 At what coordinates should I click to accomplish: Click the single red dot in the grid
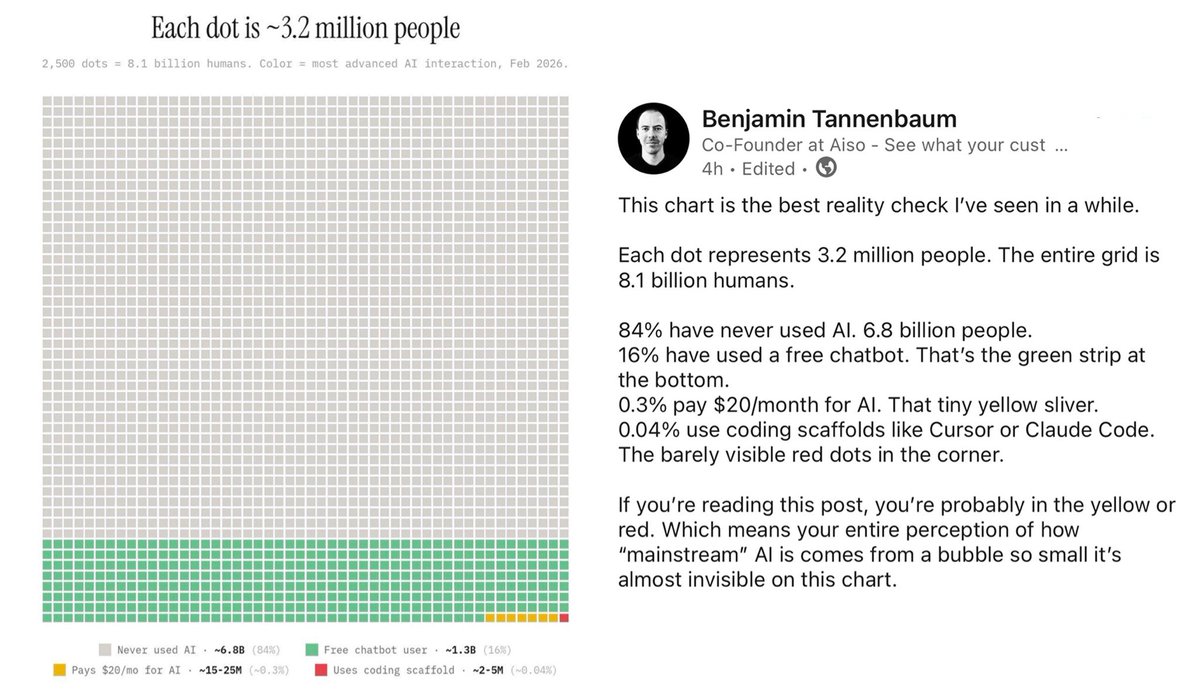tap(564, 618)
